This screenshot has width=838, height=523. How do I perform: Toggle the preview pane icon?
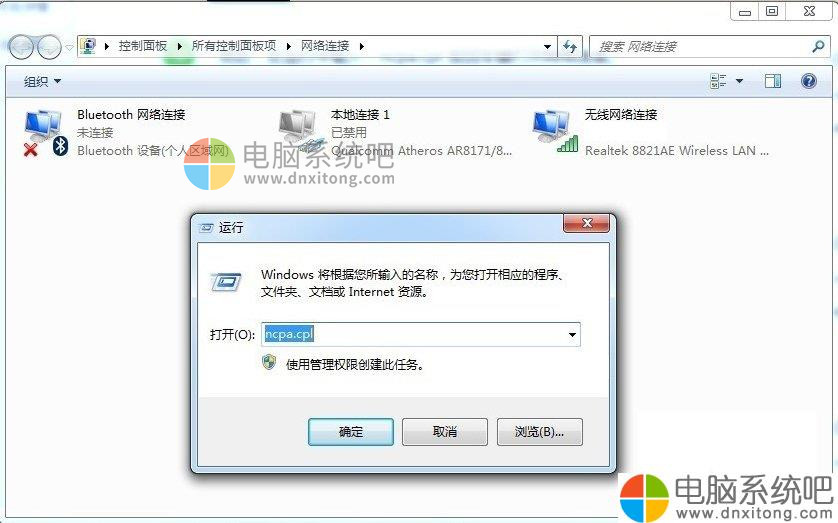772,81
